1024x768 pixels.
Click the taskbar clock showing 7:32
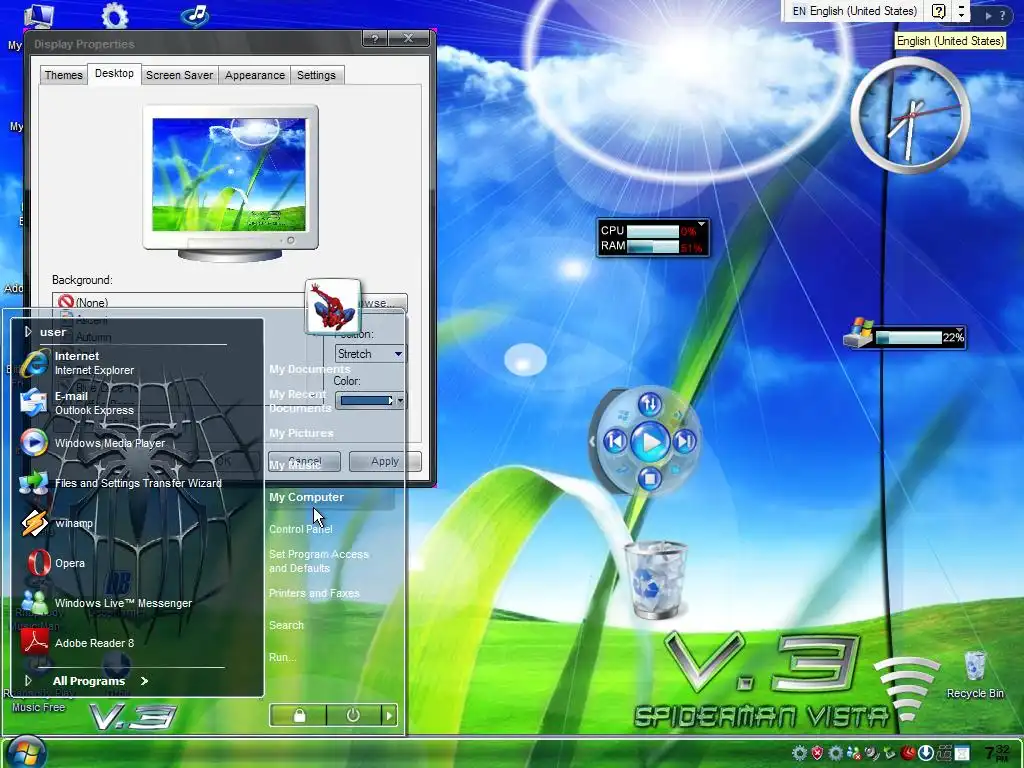click(x=997, y=753)
